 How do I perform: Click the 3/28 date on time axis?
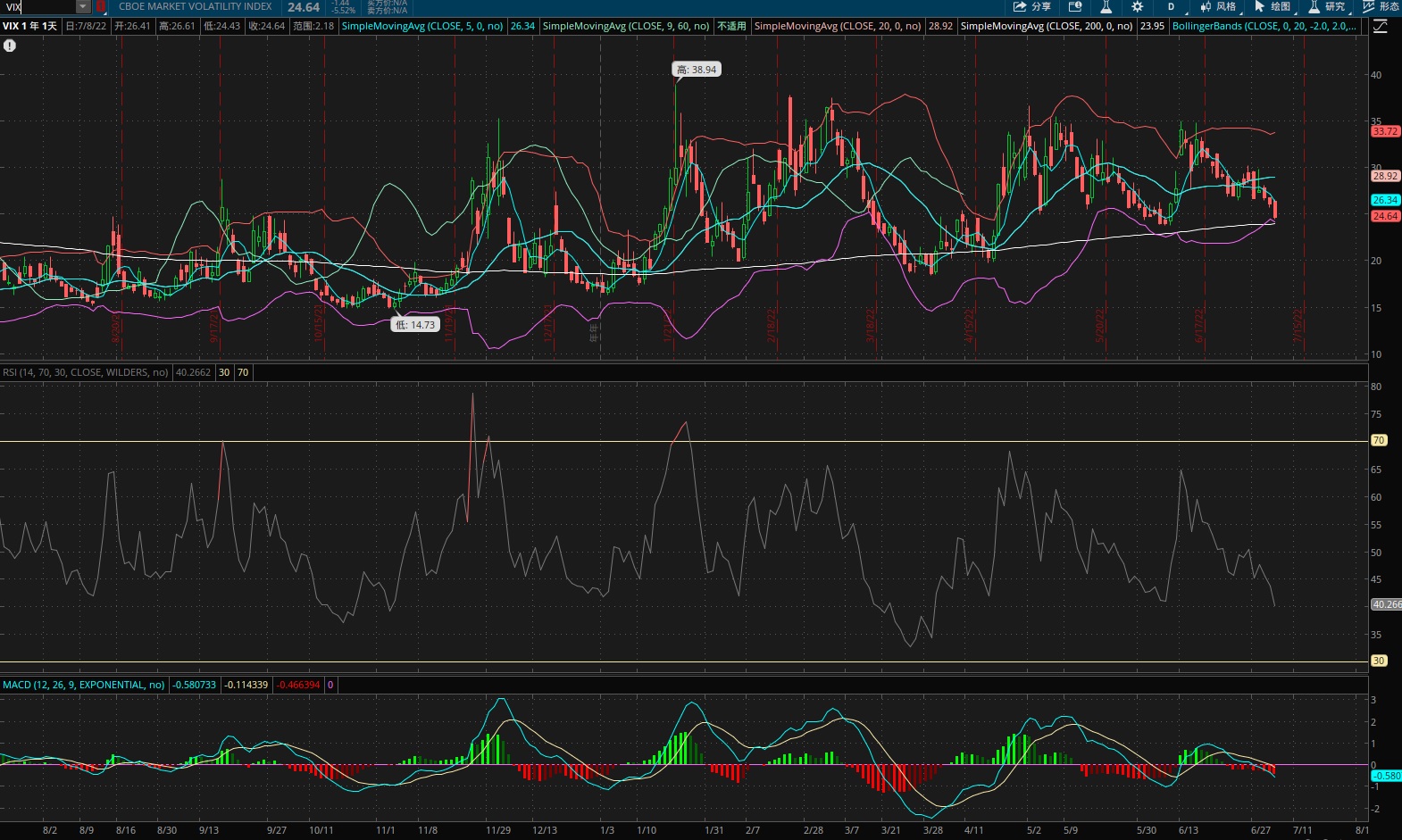pyautogui.click(x=933, y=830)
